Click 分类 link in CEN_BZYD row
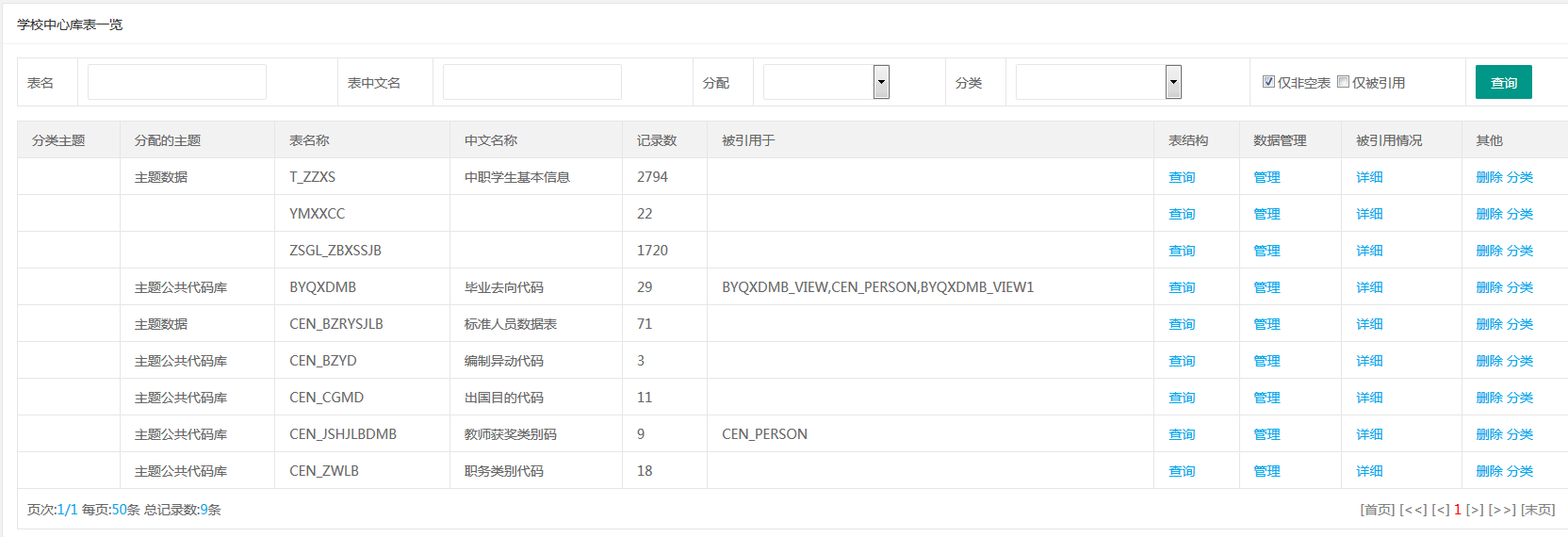 1520,361
